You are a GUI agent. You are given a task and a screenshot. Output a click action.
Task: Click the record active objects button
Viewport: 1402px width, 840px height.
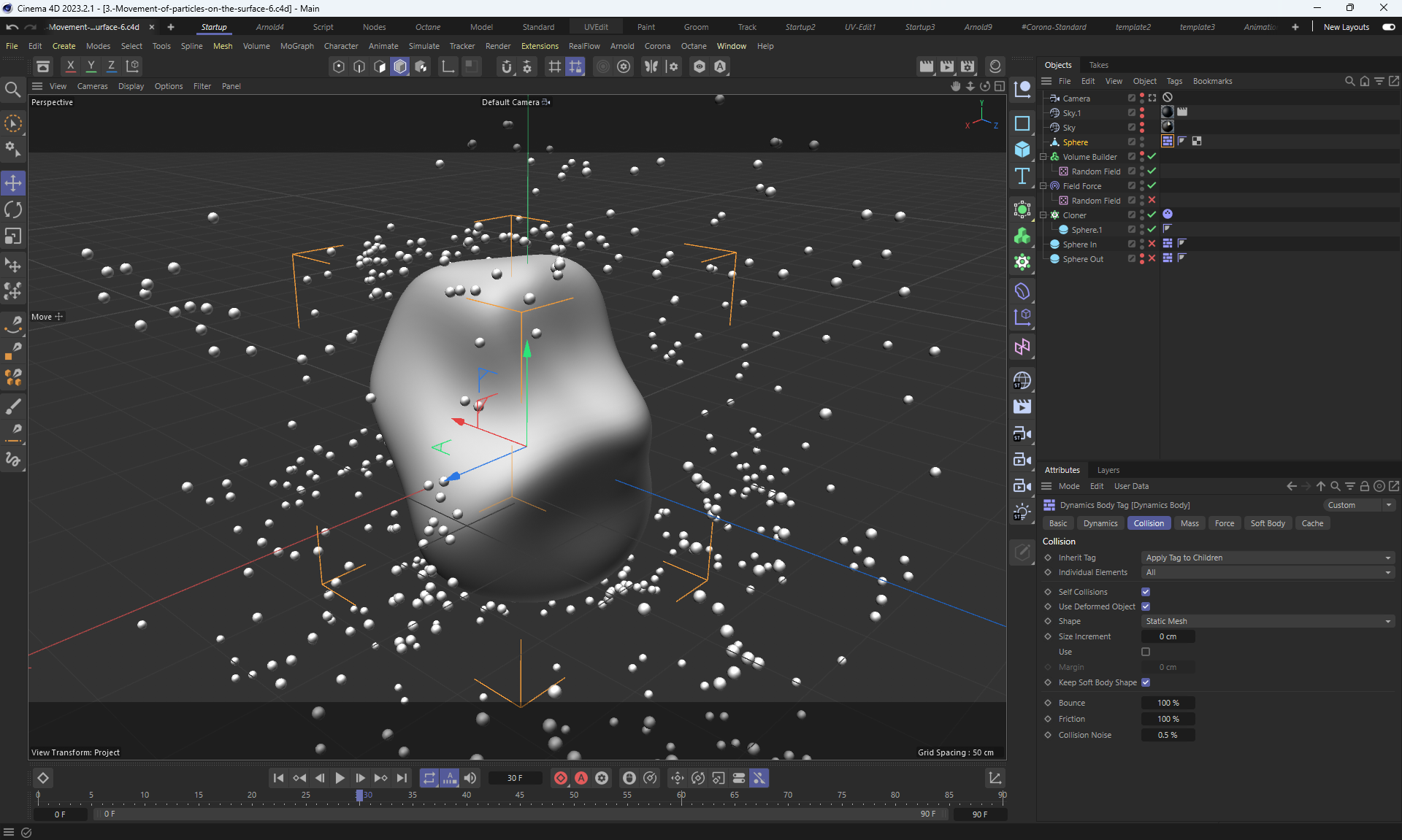[x=560, y=778]
